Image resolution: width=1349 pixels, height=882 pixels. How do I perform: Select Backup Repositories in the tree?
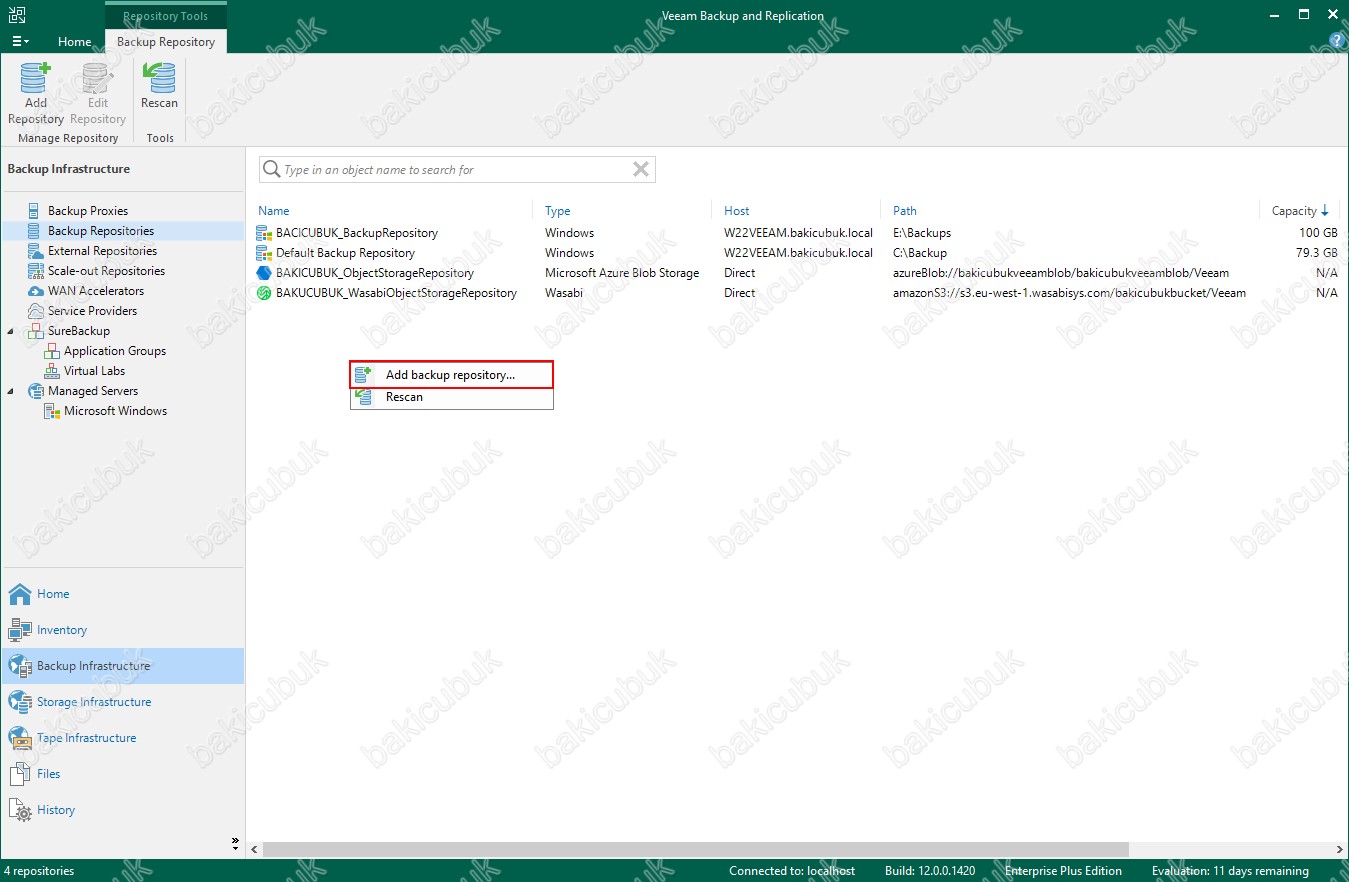(100, 231)
